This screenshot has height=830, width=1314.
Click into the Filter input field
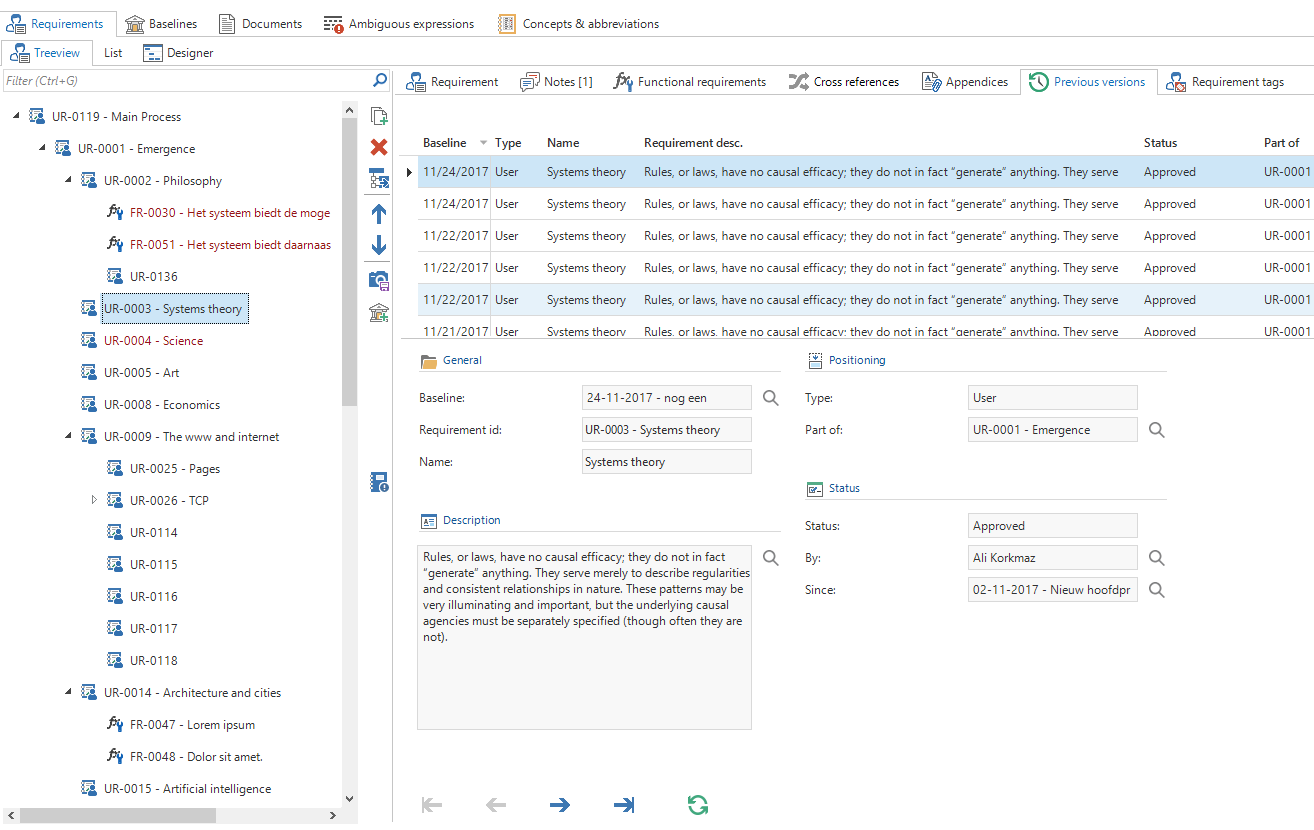pos(185,80)
